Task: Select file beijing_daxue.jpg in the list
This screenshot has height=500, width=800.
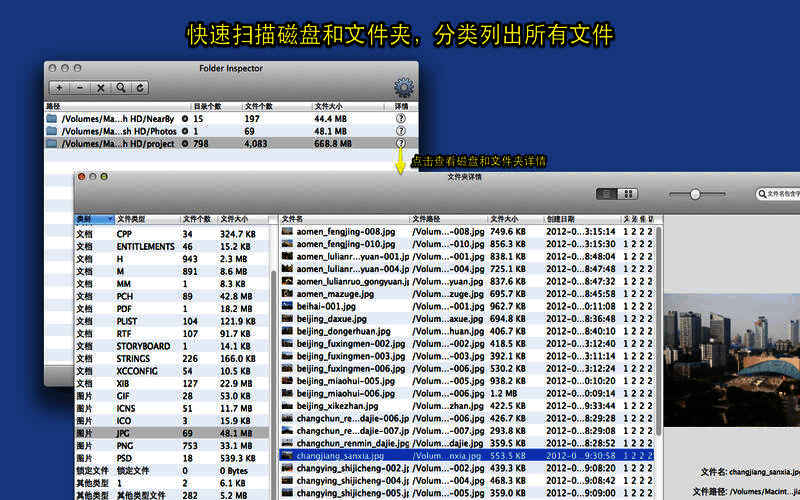Action: point(340,318)
